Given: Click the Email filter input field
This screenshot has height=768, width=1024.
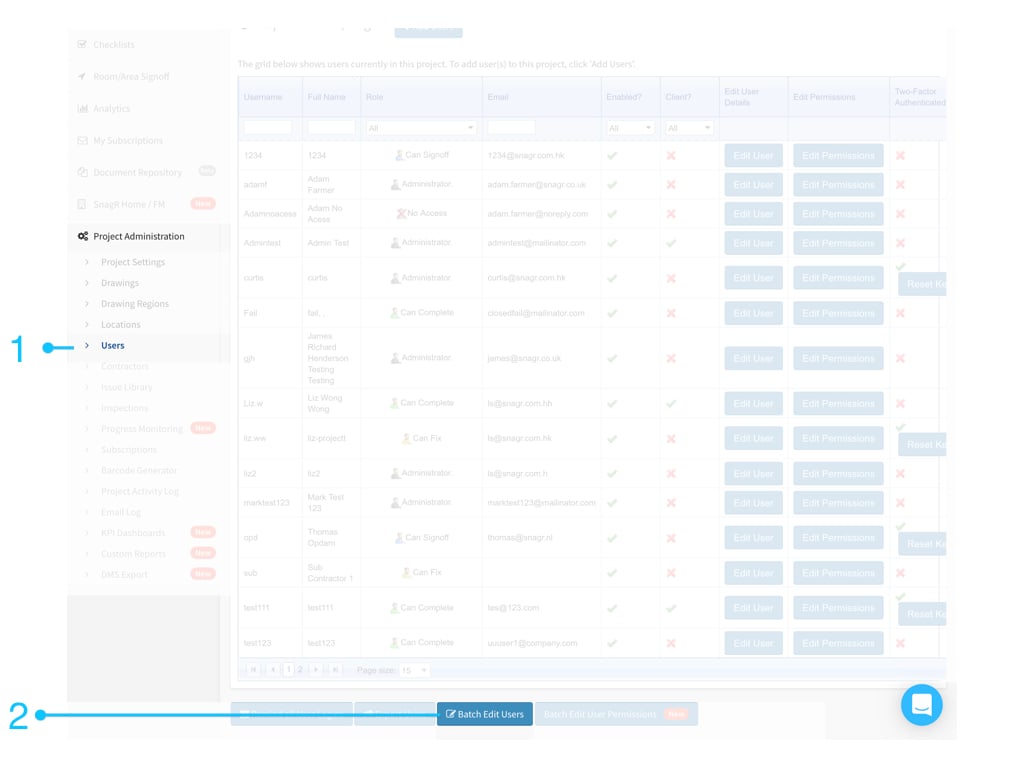Looking at the screenshot, I should click(x=511, y=128).
